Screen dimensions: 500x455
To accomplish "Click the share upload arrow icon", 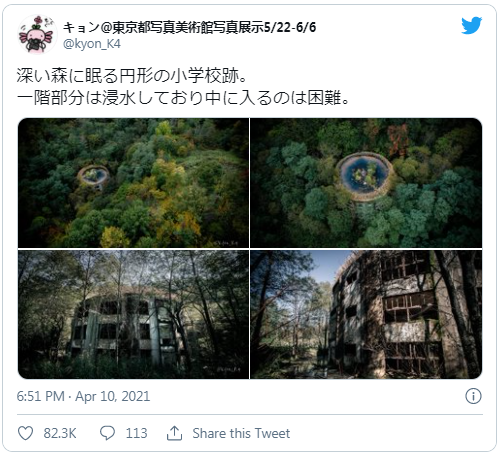I will click(x=174, y=433).
